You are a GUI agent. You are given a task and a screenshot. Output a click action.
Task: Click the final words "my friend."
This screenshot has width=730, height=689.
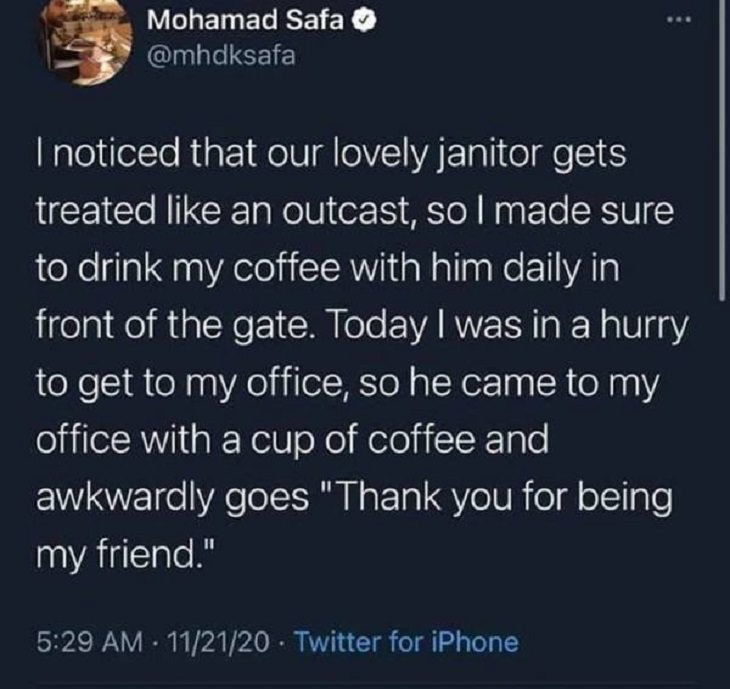126,554
